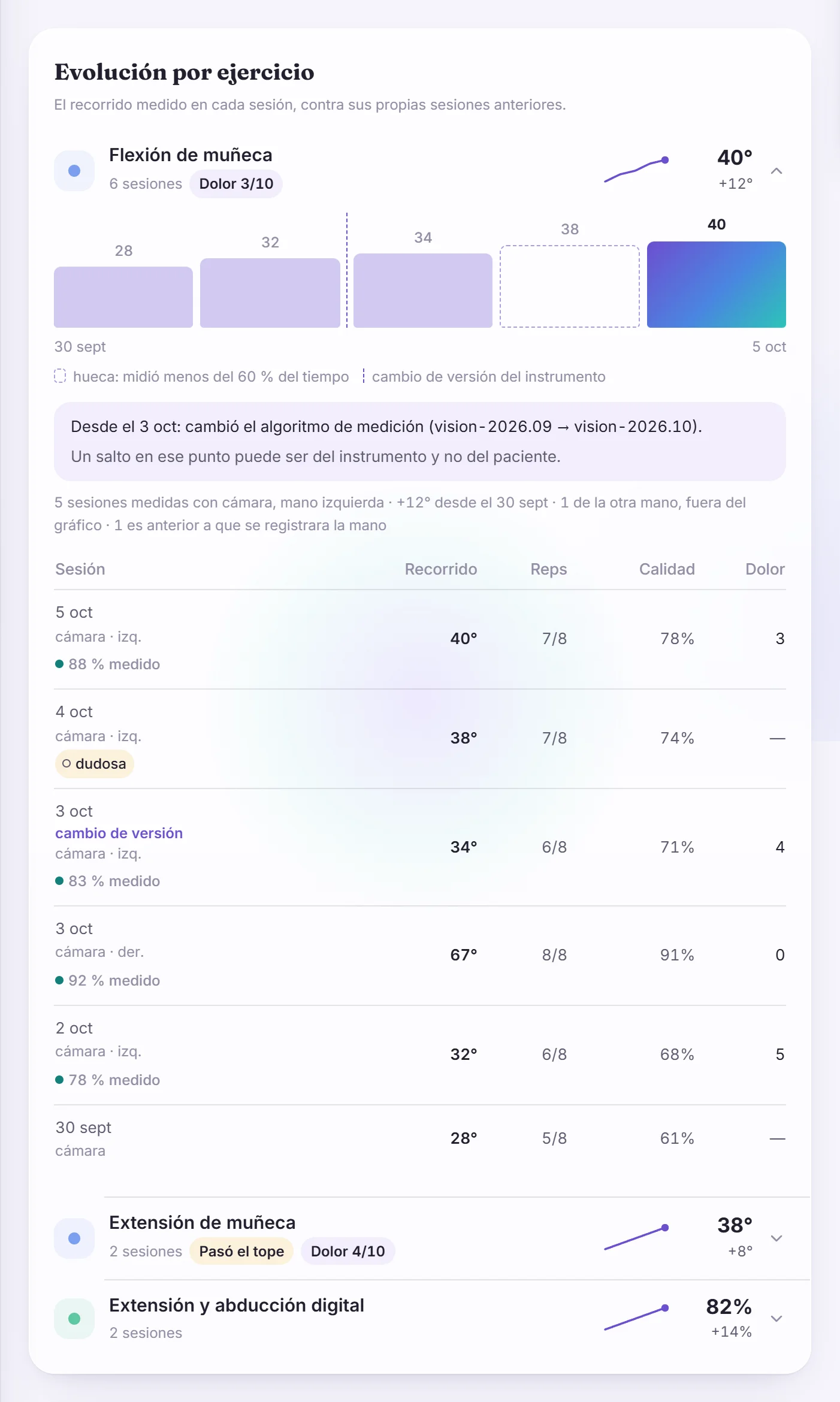The image size is (840, 1402).
Task: Click the blue dot icon beside Extensión de muñeca
Action: coord(74,1238)
